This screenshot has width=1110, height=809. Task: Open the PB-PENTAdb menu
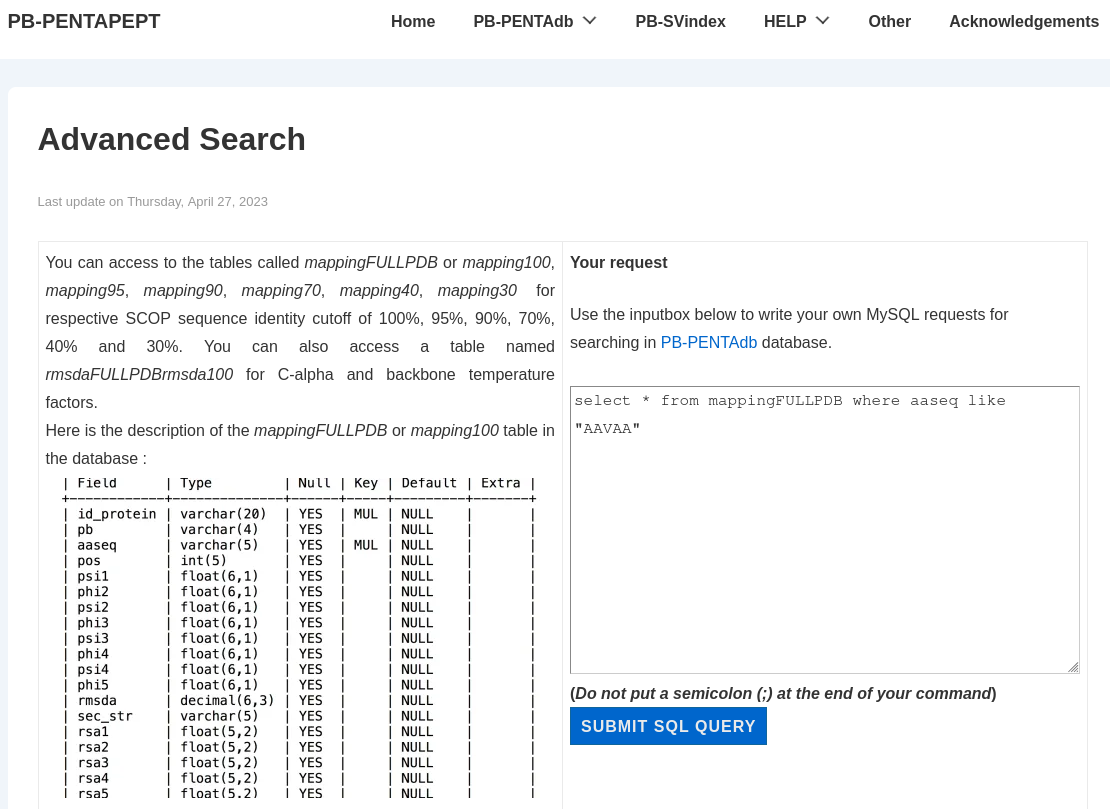point(523,21)
